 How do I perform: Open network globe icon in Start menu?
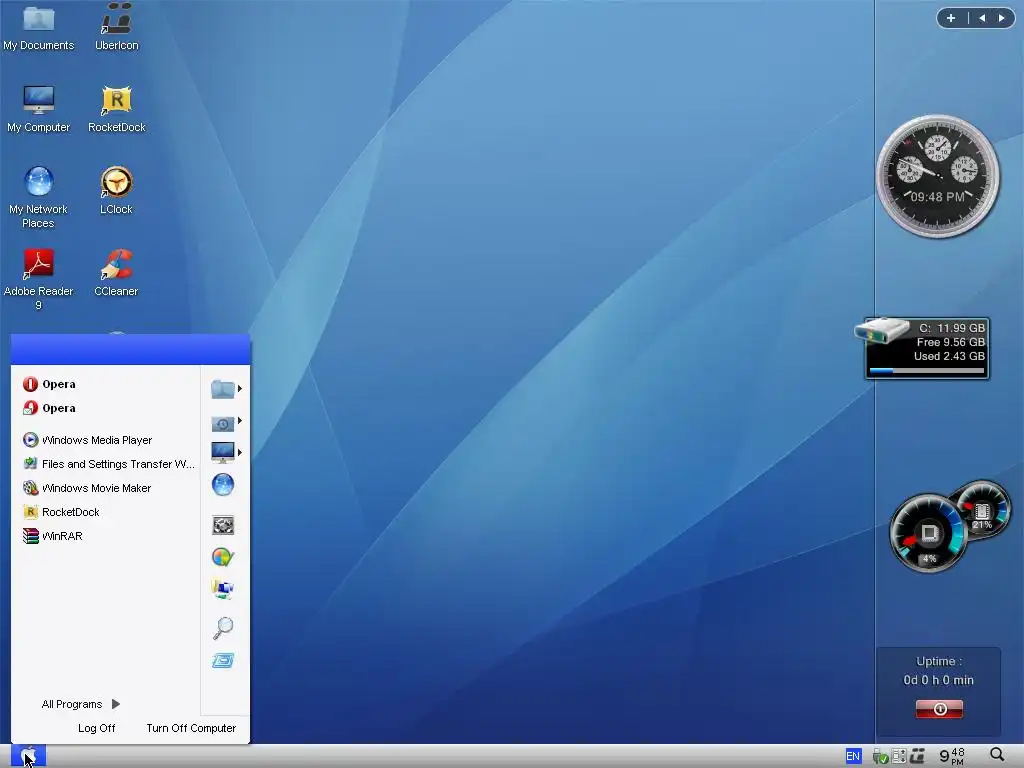223,485
